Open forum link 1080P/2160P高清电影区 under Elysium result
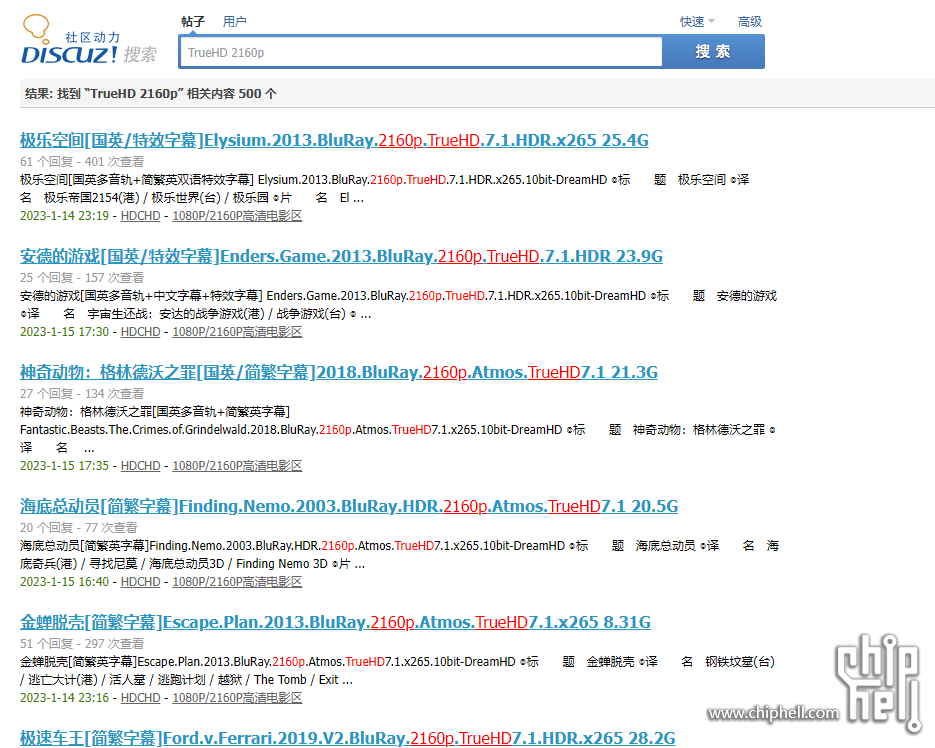The width and height of the screenshot is (935, 748). click(237, 216)
